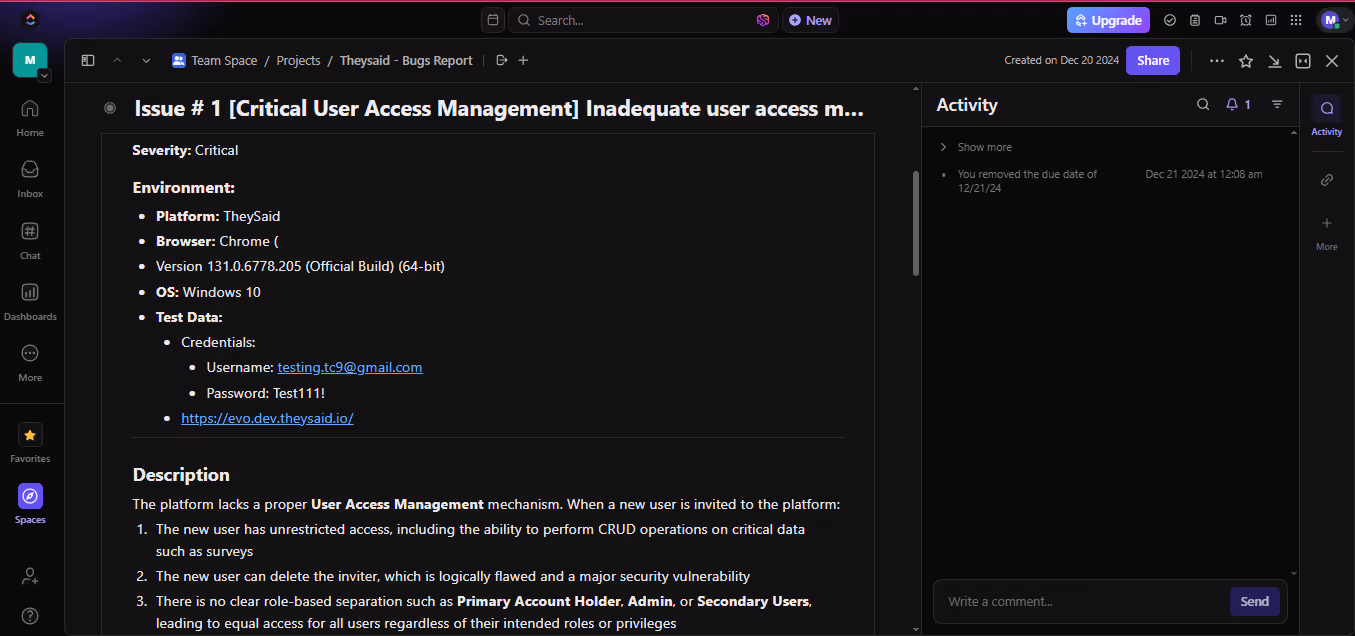Start a clip with video camera icon
Image resolution: width=1355 pixels, height=636 pixels.
[x=1220, y=20]
